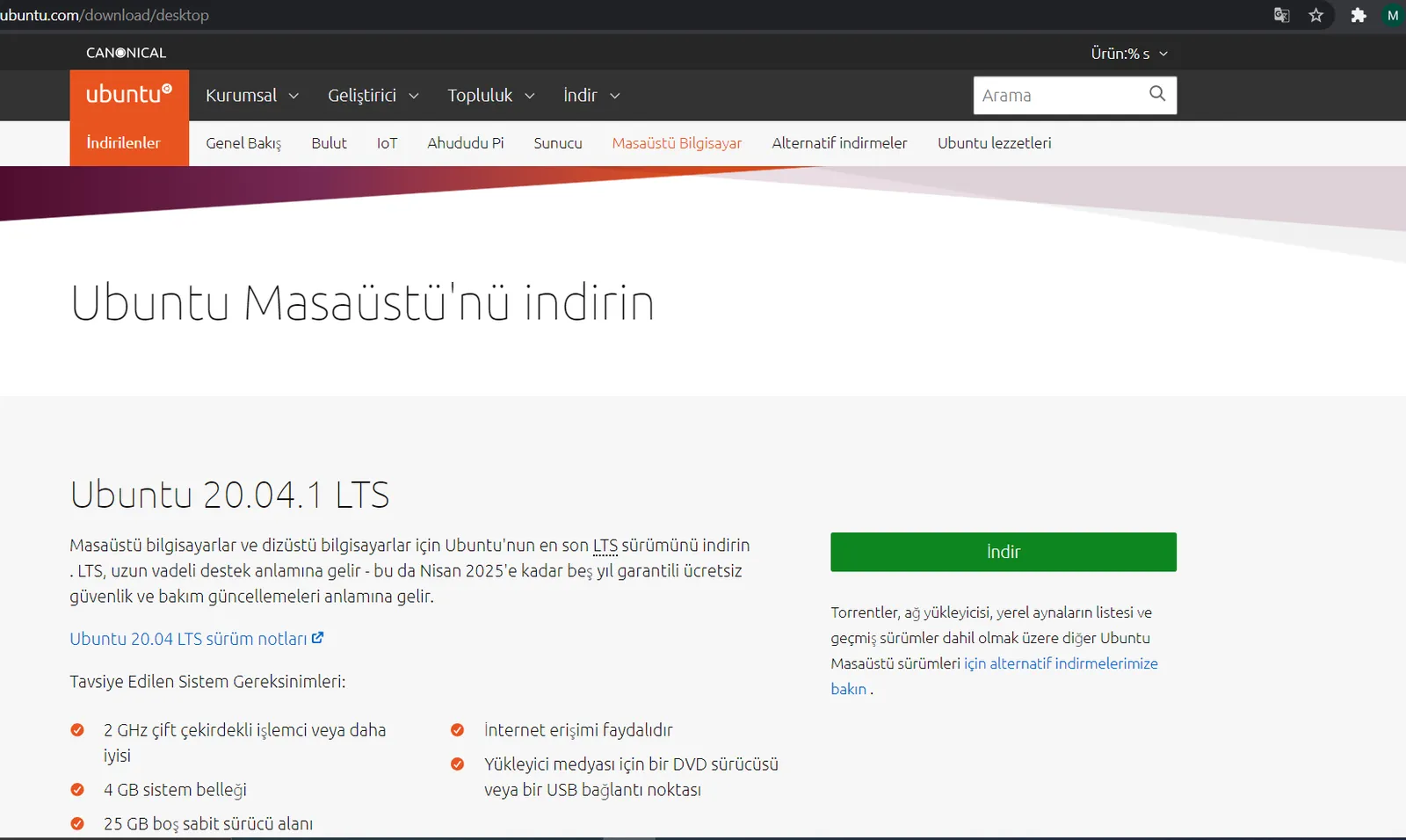1406x840 pixels.
Task: Open the İndir dropdown in navigation bar
Action: [591, 95]
